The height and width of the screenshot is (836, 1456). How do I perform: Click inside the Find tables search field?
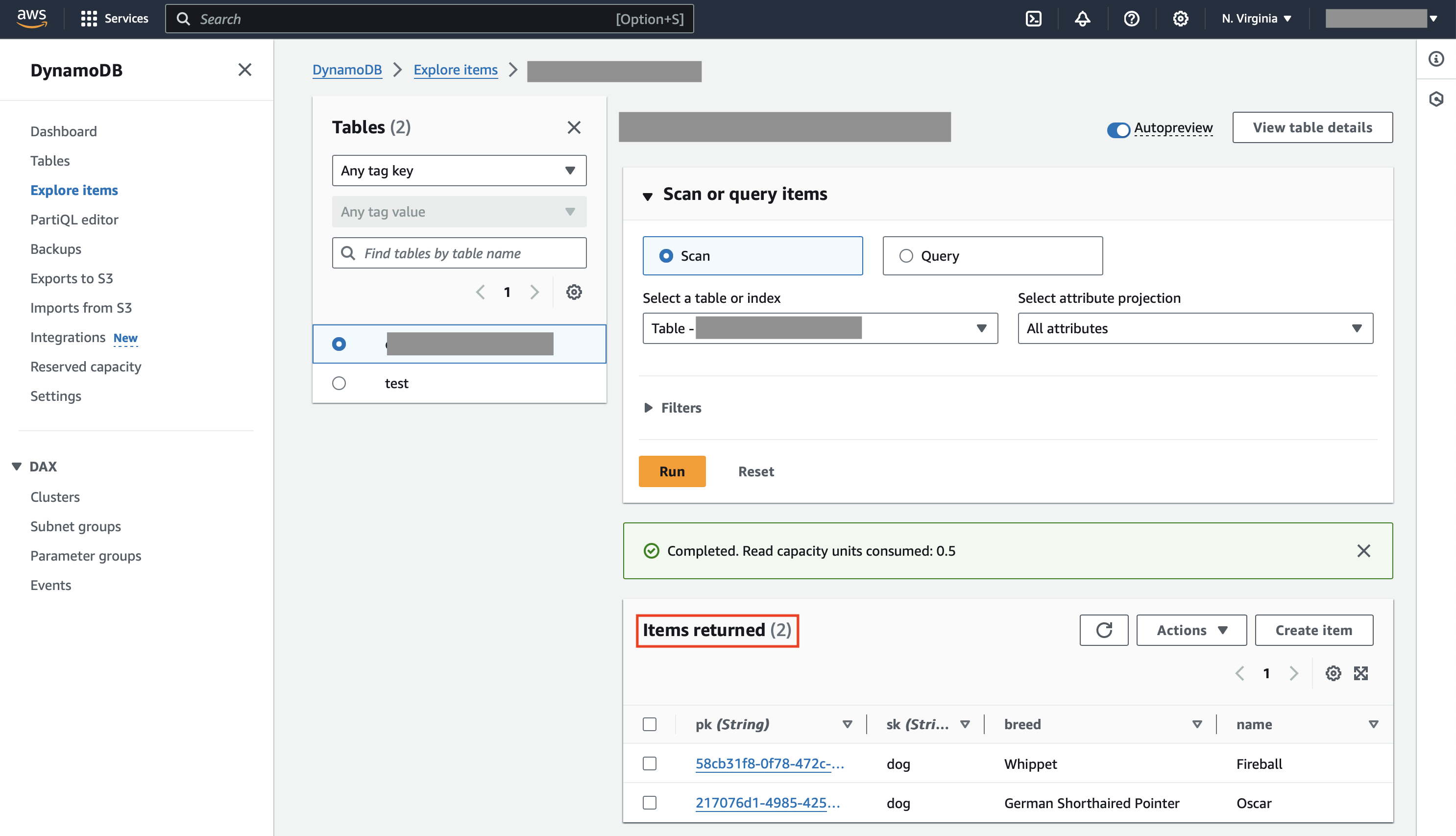coord(459,253)
